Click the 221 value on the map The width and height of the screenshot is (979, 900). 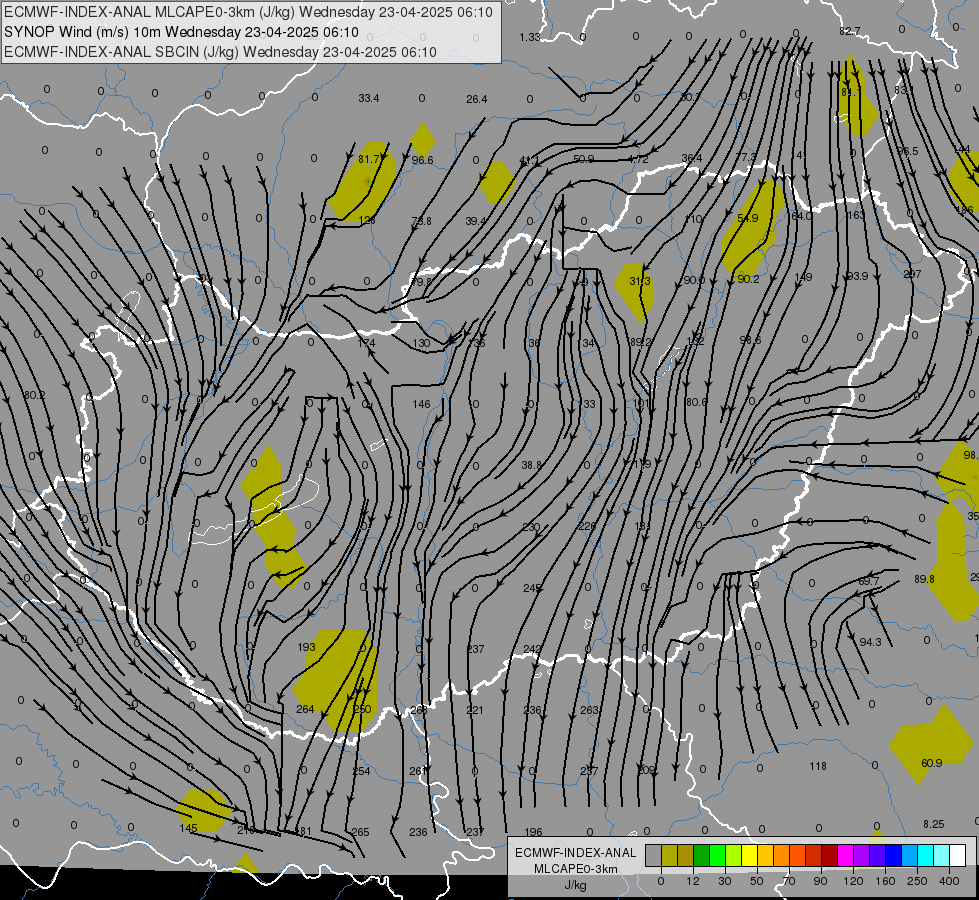[x=475, y=710]
